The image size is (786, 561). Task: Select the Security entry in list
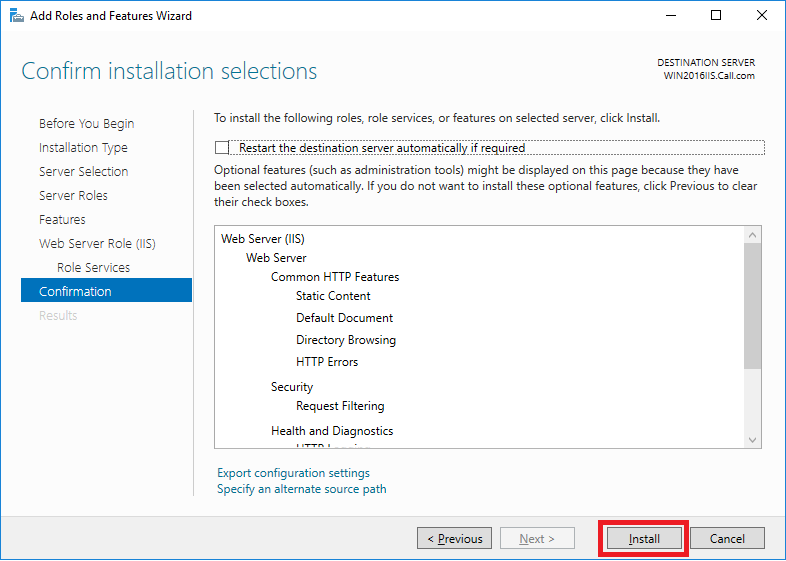pos(292,387)
